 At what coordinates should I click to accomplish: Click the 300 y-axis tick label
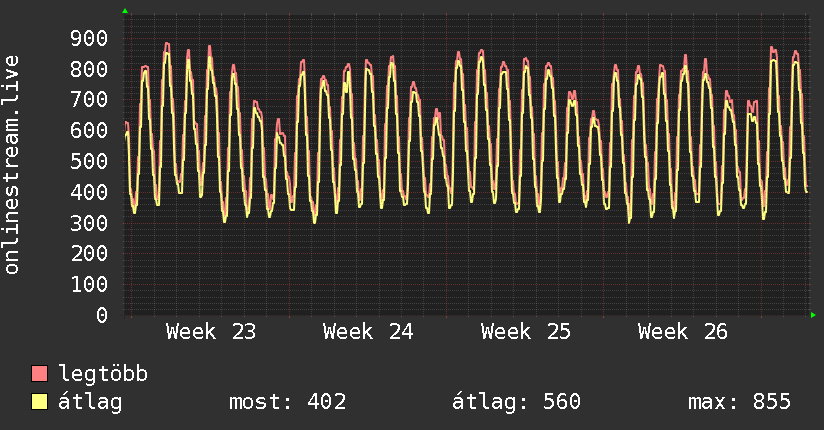[x=89, y=223]
